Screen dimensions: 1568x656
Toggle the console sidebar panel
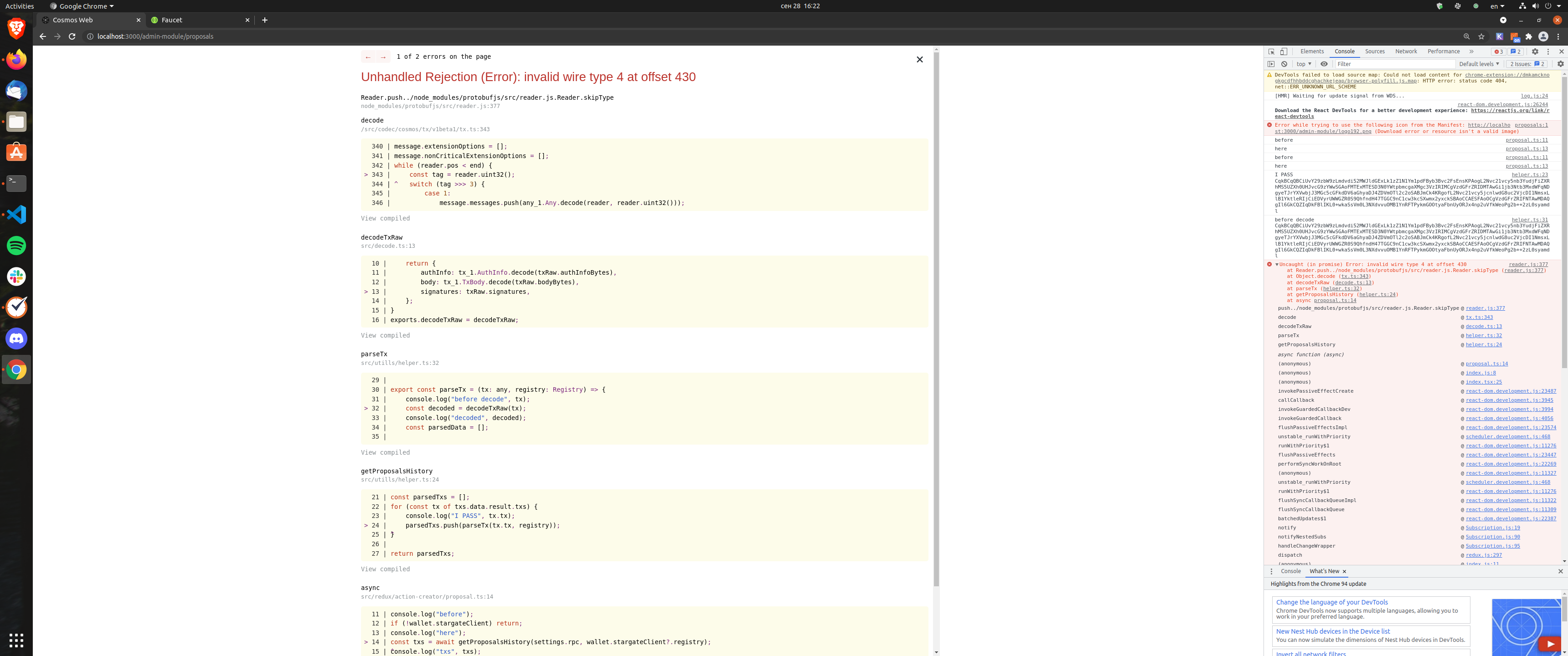[1272, 64]
